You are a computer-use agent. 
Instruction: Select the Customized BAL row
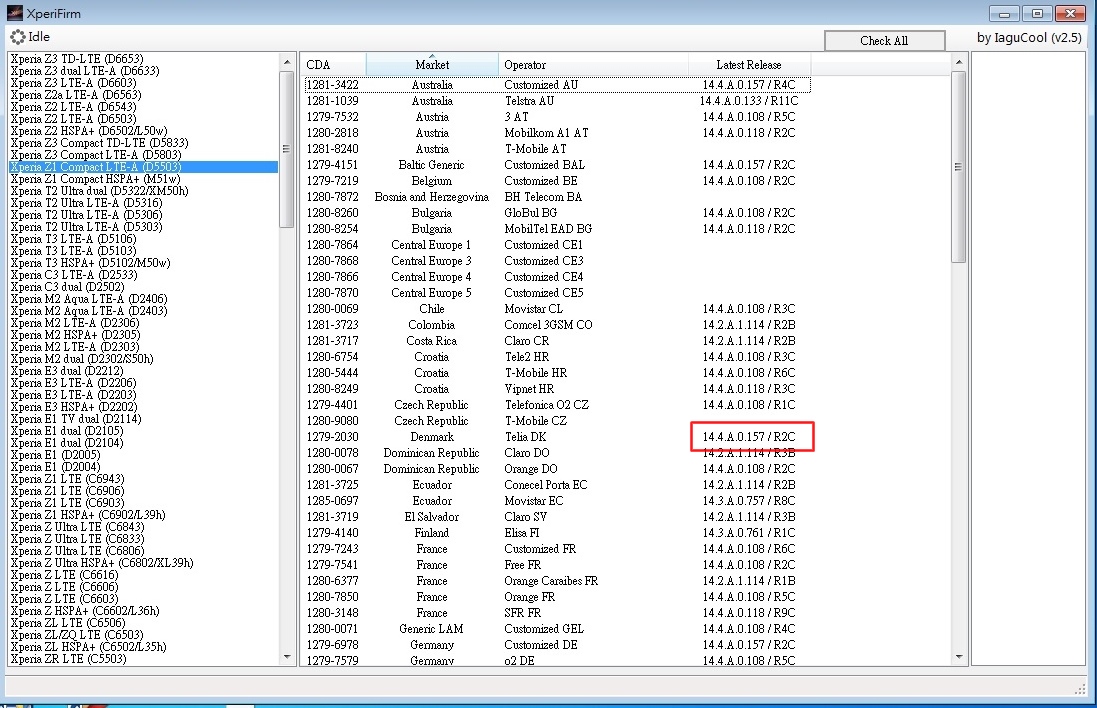tap(557, 165)
